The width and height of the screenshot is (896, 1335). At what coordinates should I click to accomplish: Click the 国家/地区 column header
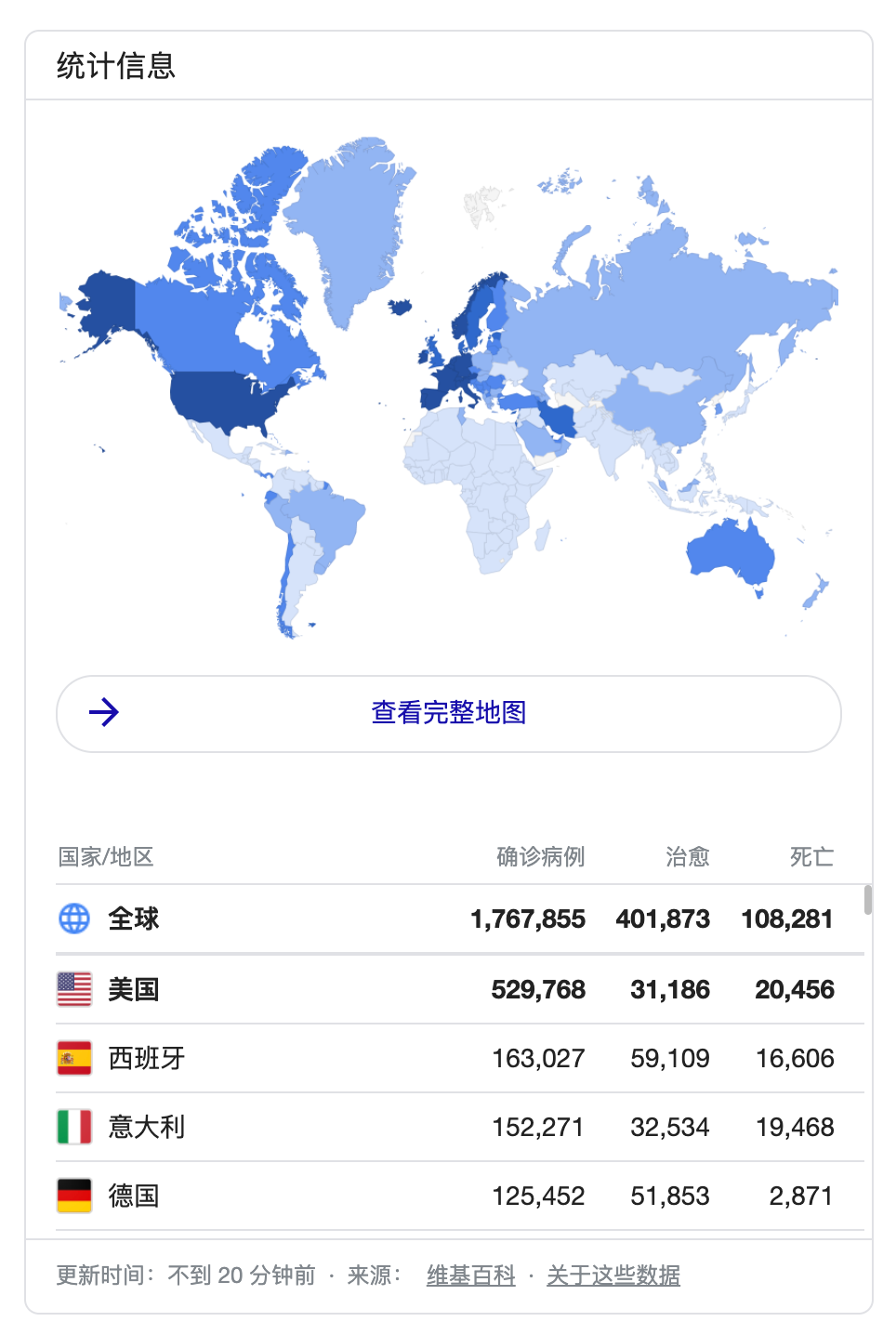click(105, 857)
